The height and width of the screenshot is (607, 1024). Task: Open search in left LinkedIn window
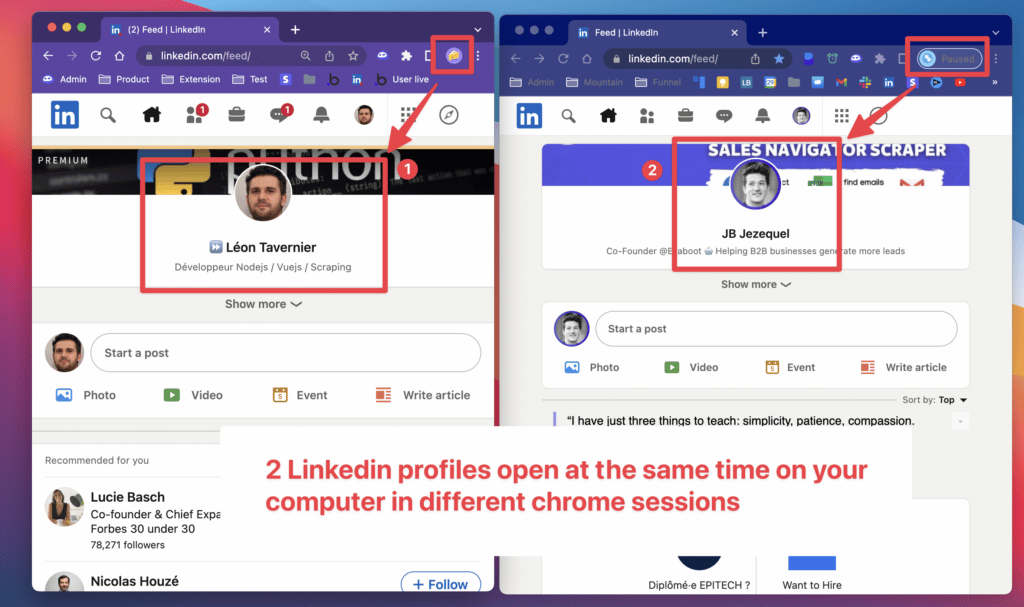pos(108,116)
